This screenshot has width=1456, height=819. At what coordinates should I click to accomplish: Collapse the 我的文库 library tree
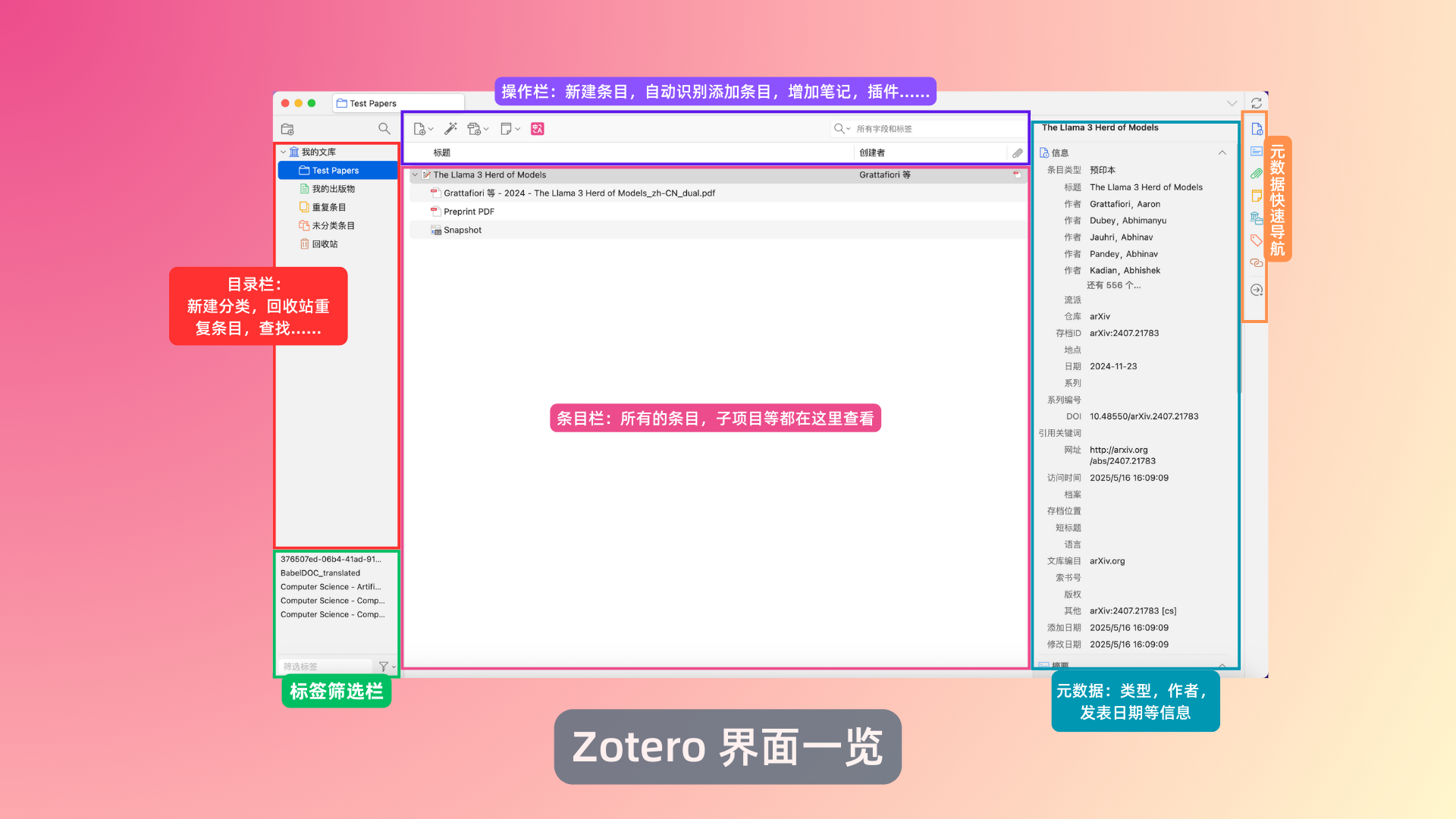[284, 152]
